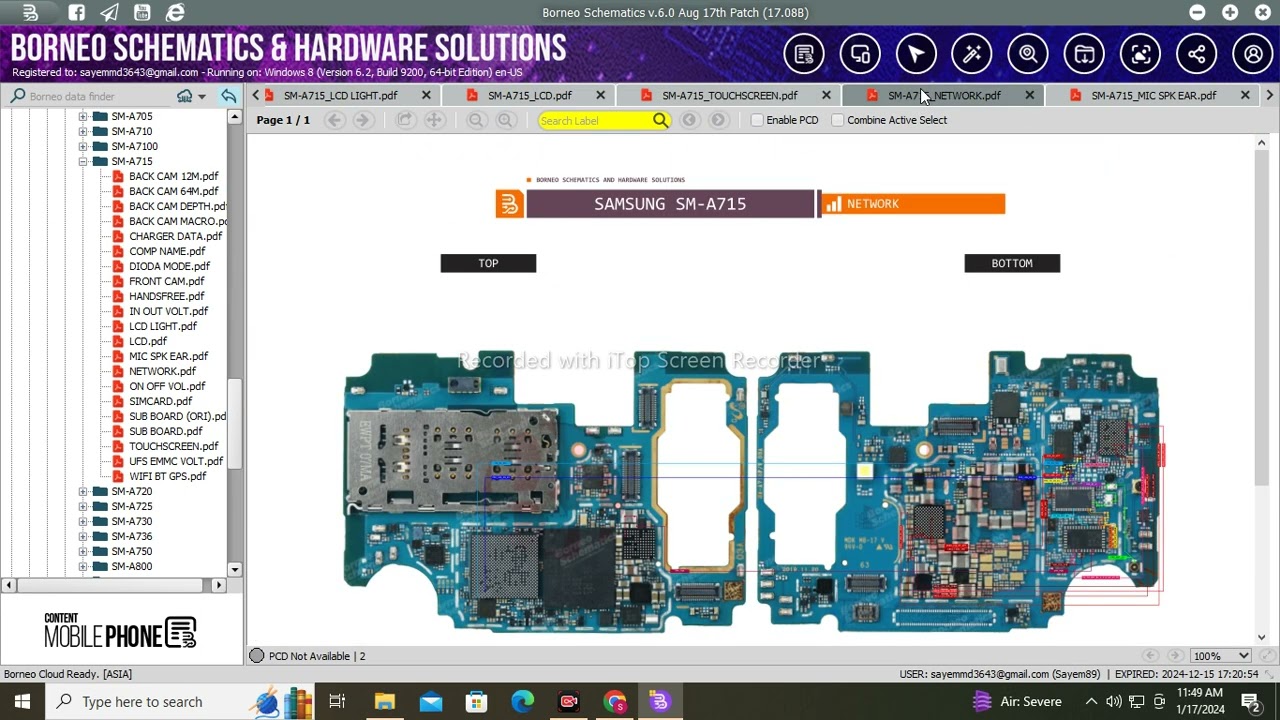Take a screenshot with capture icon

(1140, 54)
